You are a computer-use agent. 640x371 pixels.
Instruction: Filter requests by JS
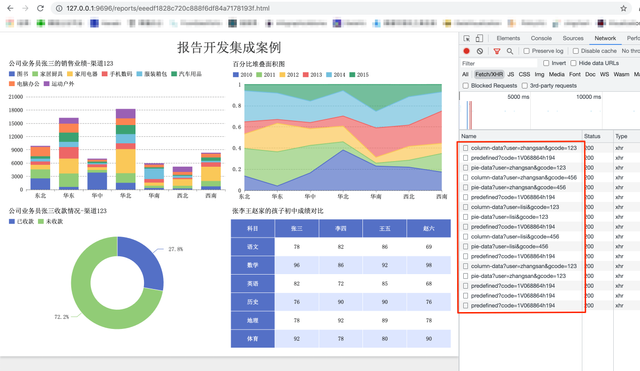click(511, 74)
